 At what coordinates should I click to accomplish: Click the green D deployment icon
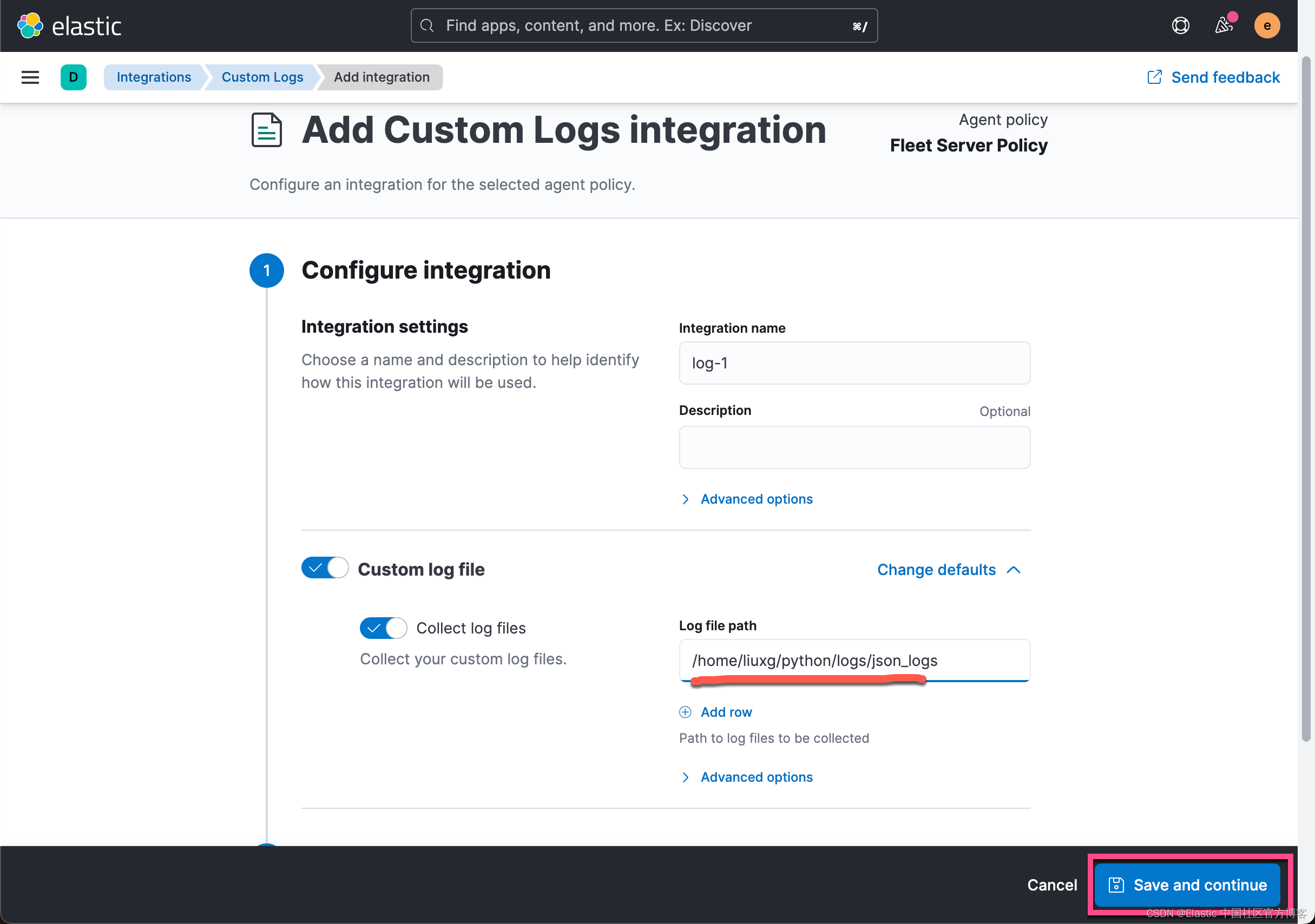73,77
